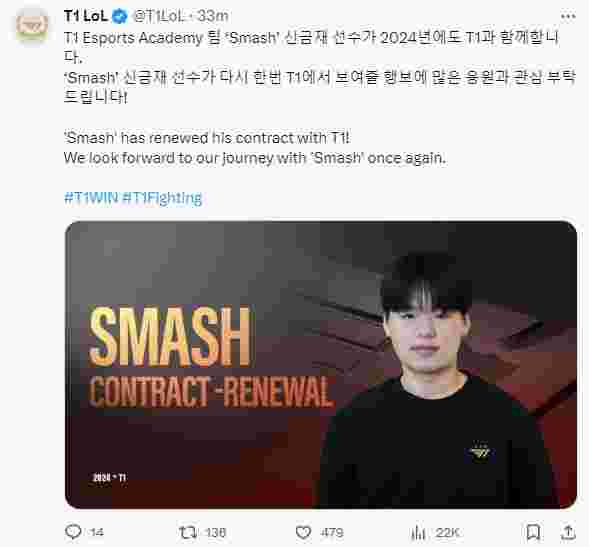This screenshot has height=547, width=589.
Task: Click the T1 LoL display name
Action: [x=86, y=16]
